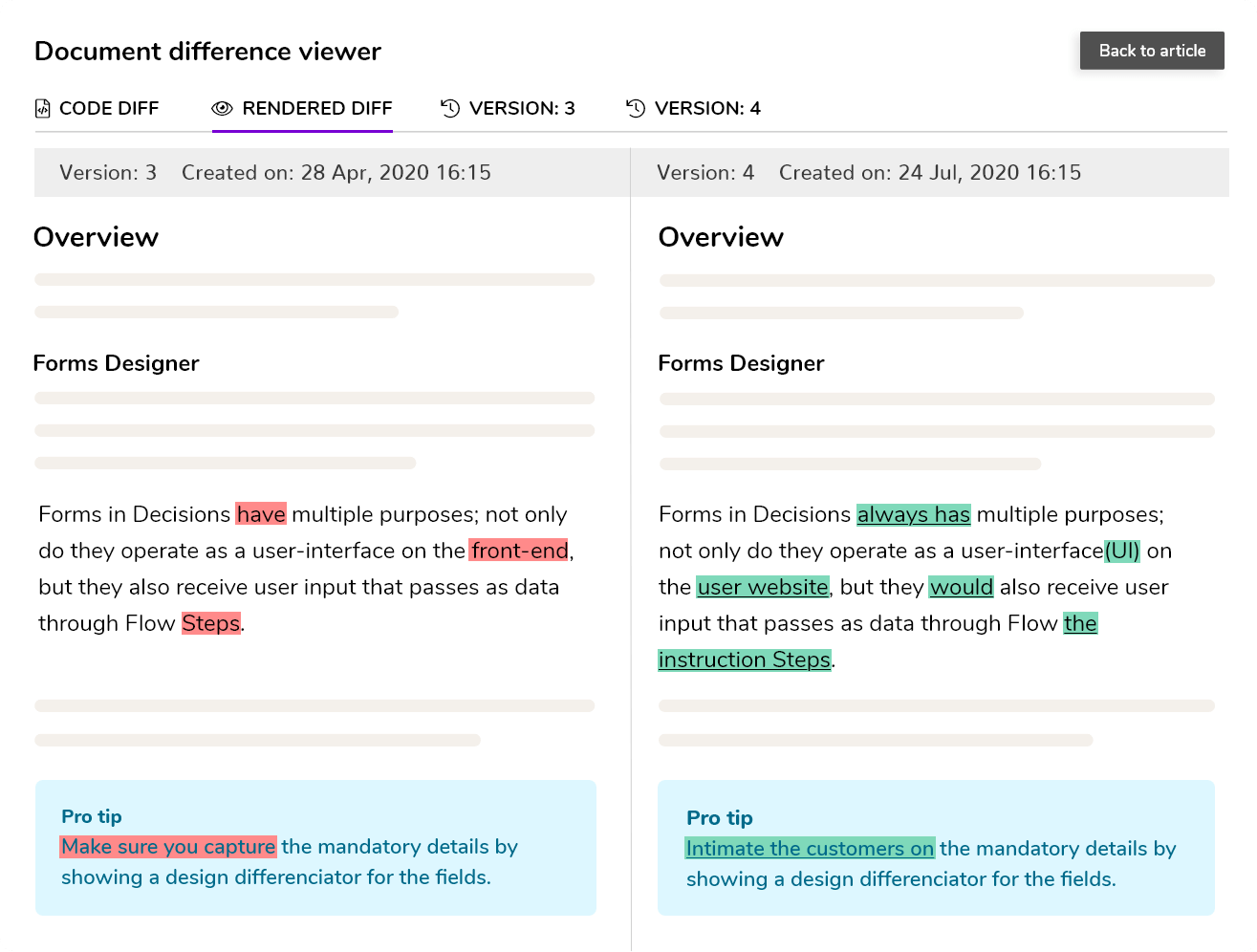The image size is (1257, 952).
Task: Click the added phrase 'instruction Steps'
Action: (744, 660)
